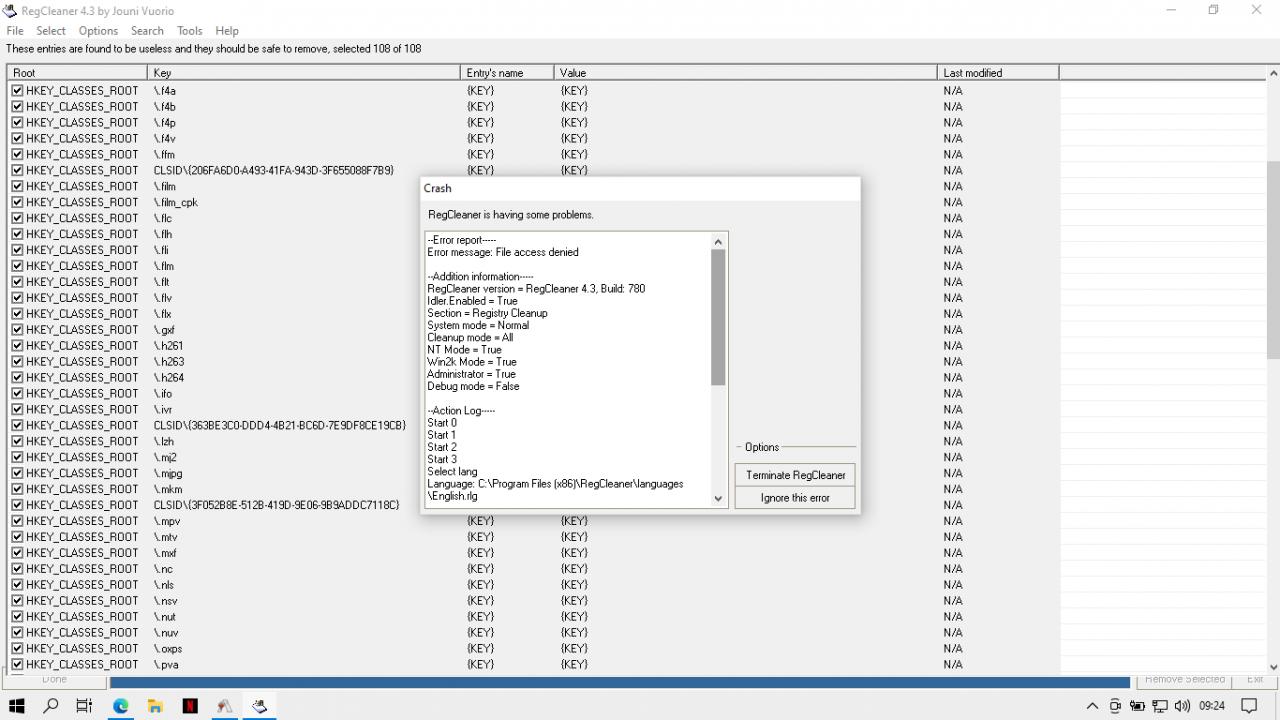Open the Search menu
The image size is (1280, 720).
point(147,31)
